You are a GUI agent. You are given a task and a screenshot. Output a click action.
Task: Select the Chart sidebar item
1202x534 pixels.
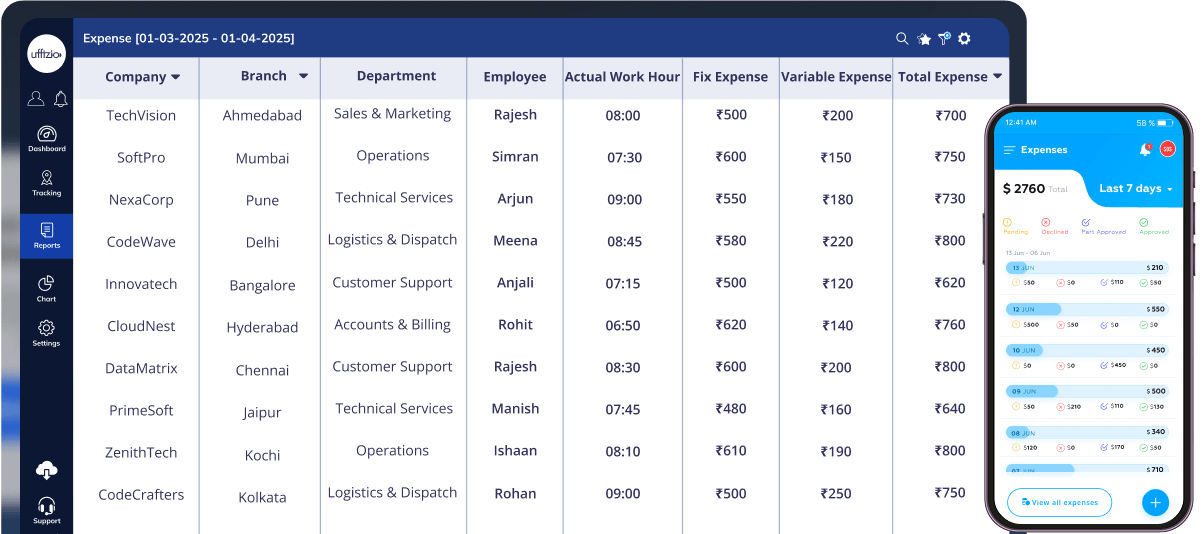[x=46, y=288]
